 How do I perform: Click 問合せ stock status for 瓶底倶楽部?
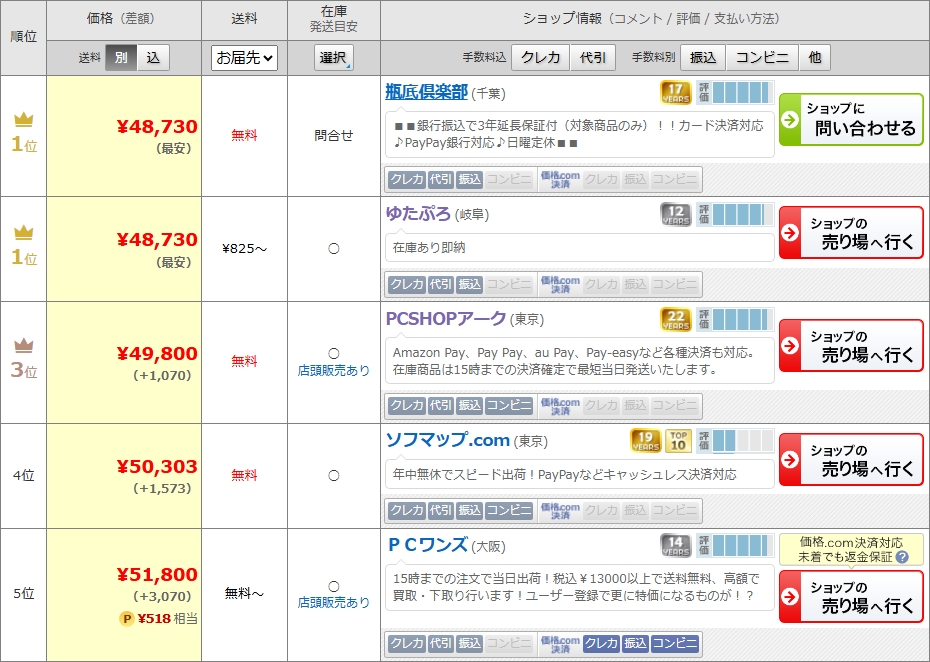(334, 135)
